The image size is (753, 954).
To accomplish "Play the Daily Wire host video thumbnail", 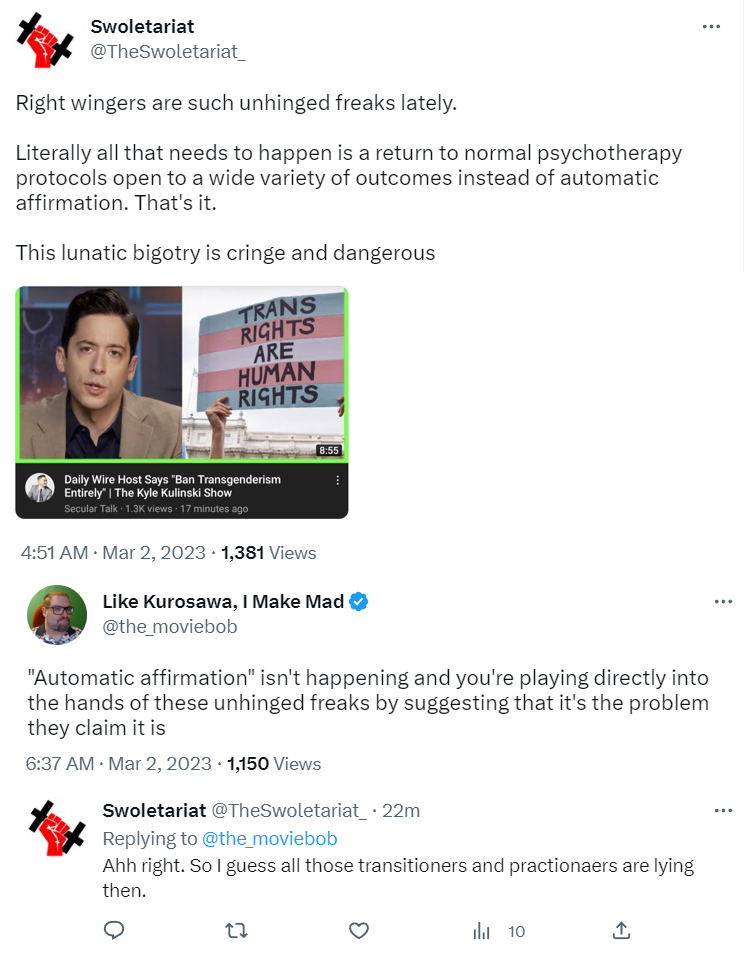I will click(182, 373).
